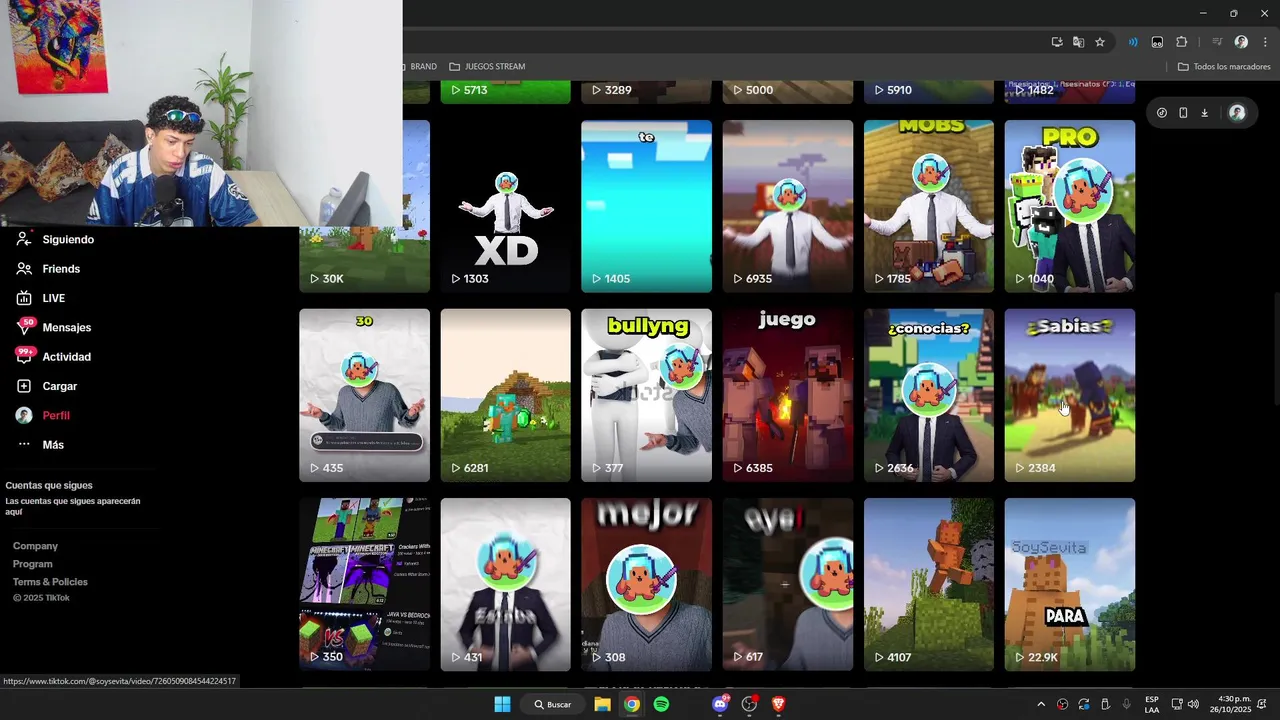Open File Explorer from taskbar
This screenshot has height=720, width=1280.
tap(602, 704)
